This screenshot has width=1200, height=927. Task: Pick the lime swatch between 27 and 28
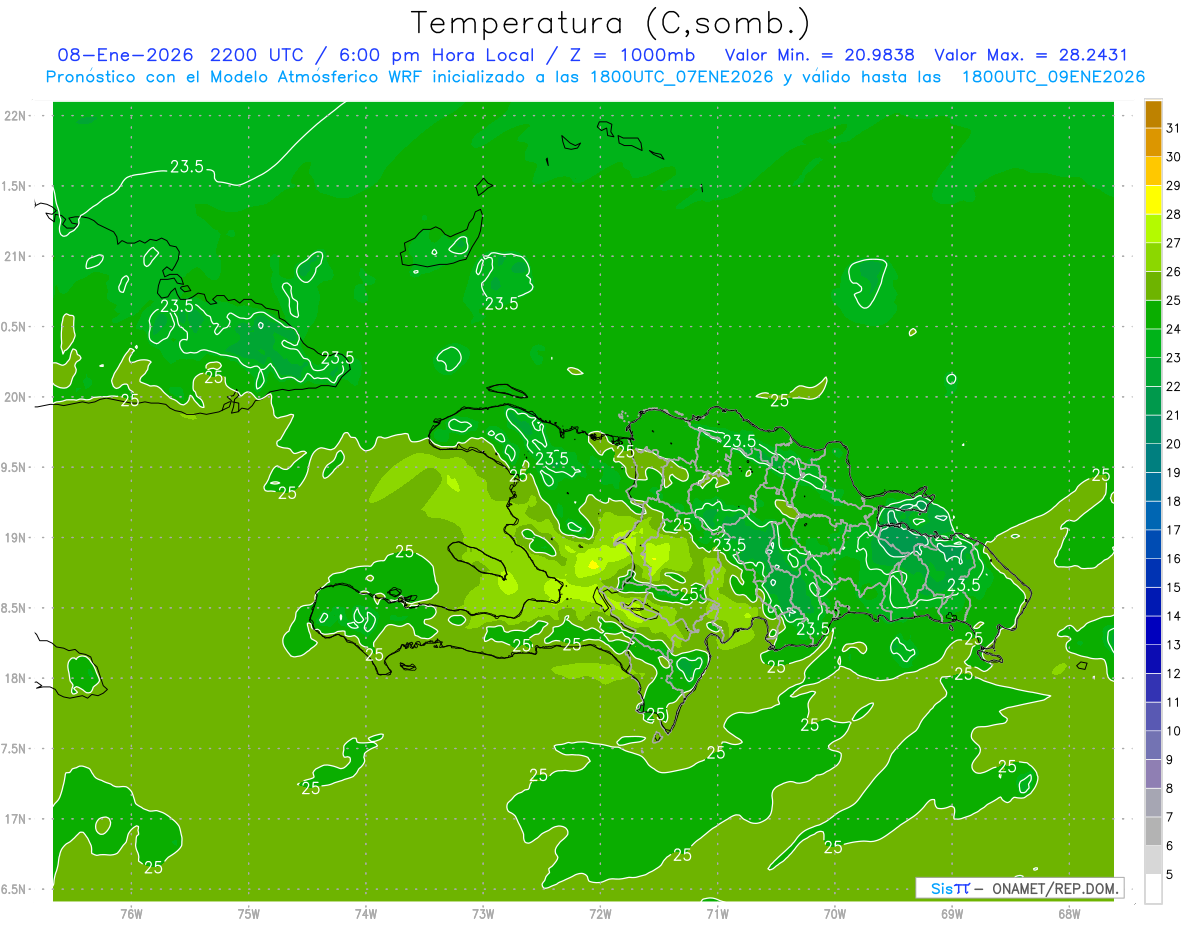coord(1153,229)
